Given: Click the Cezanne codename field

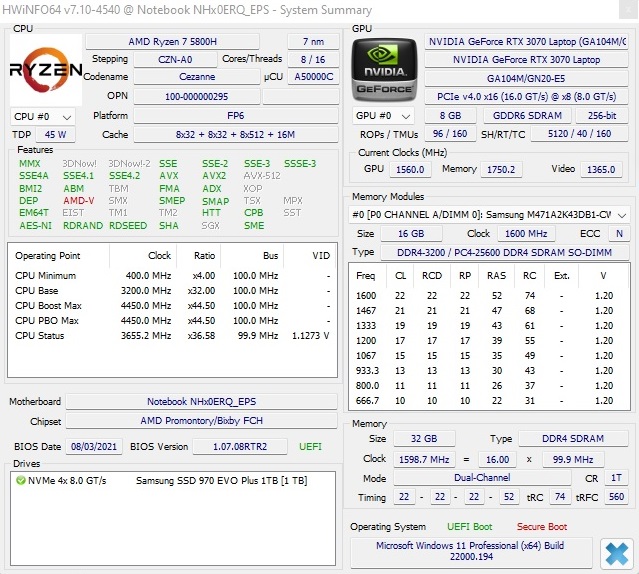Looking at the screenshot, I should click(x=197, y=77).
